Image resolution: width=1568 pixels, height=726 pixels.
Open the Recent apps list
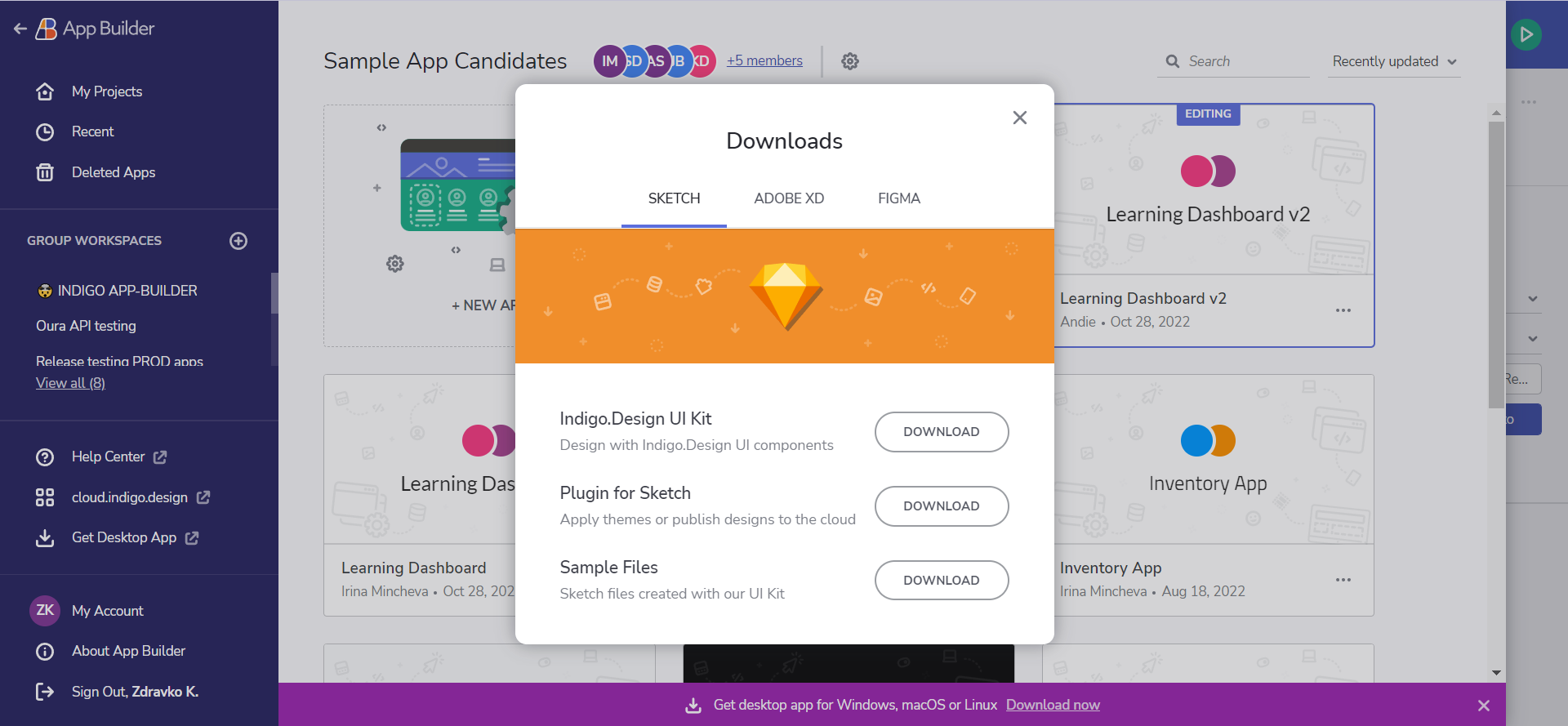pyautogui.click(x=92, y=131)
